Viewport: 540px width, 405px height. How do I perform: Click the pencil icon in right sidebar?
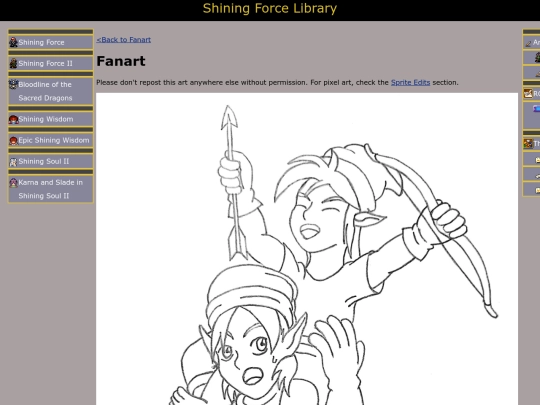click(528, 43)
